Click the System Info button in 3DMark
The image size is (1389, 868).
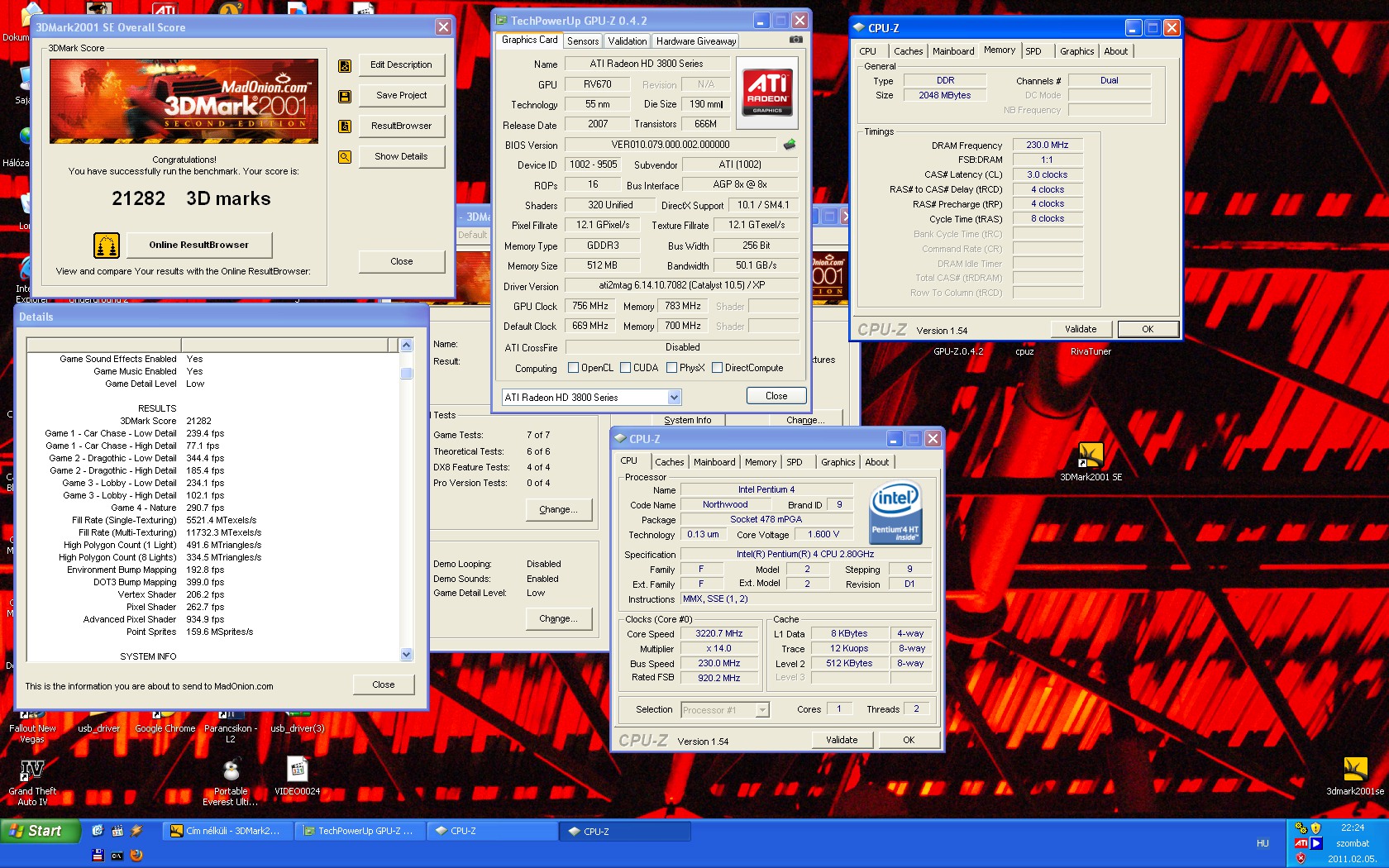click(687, 420)
